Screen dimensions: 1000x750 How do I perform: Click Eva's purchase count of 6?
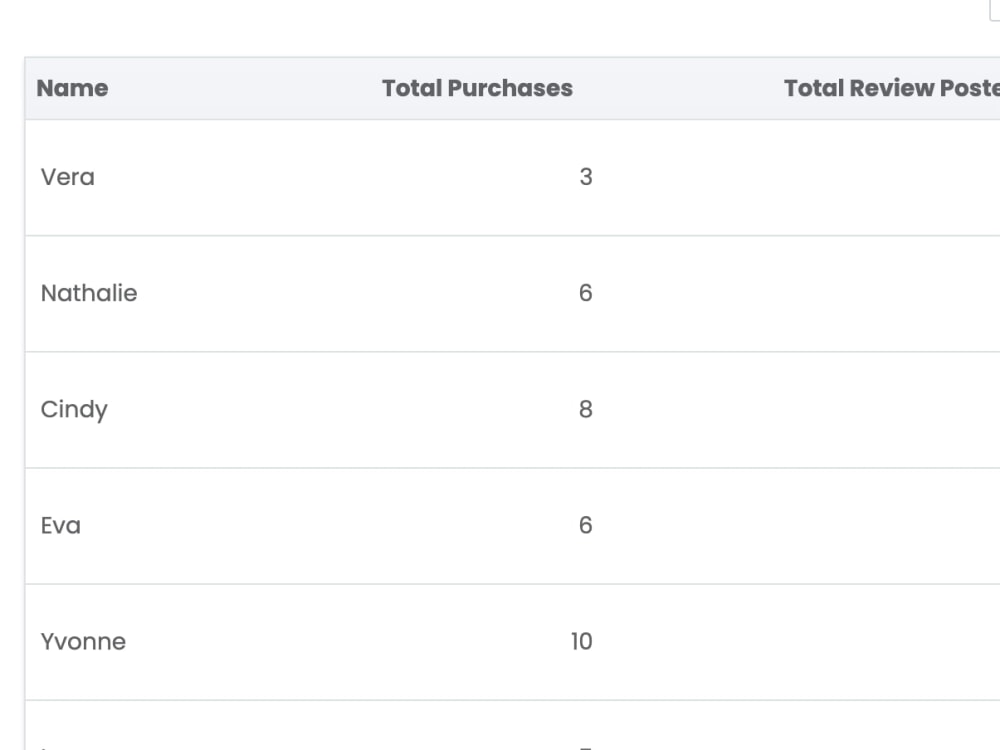coord(585,525)
